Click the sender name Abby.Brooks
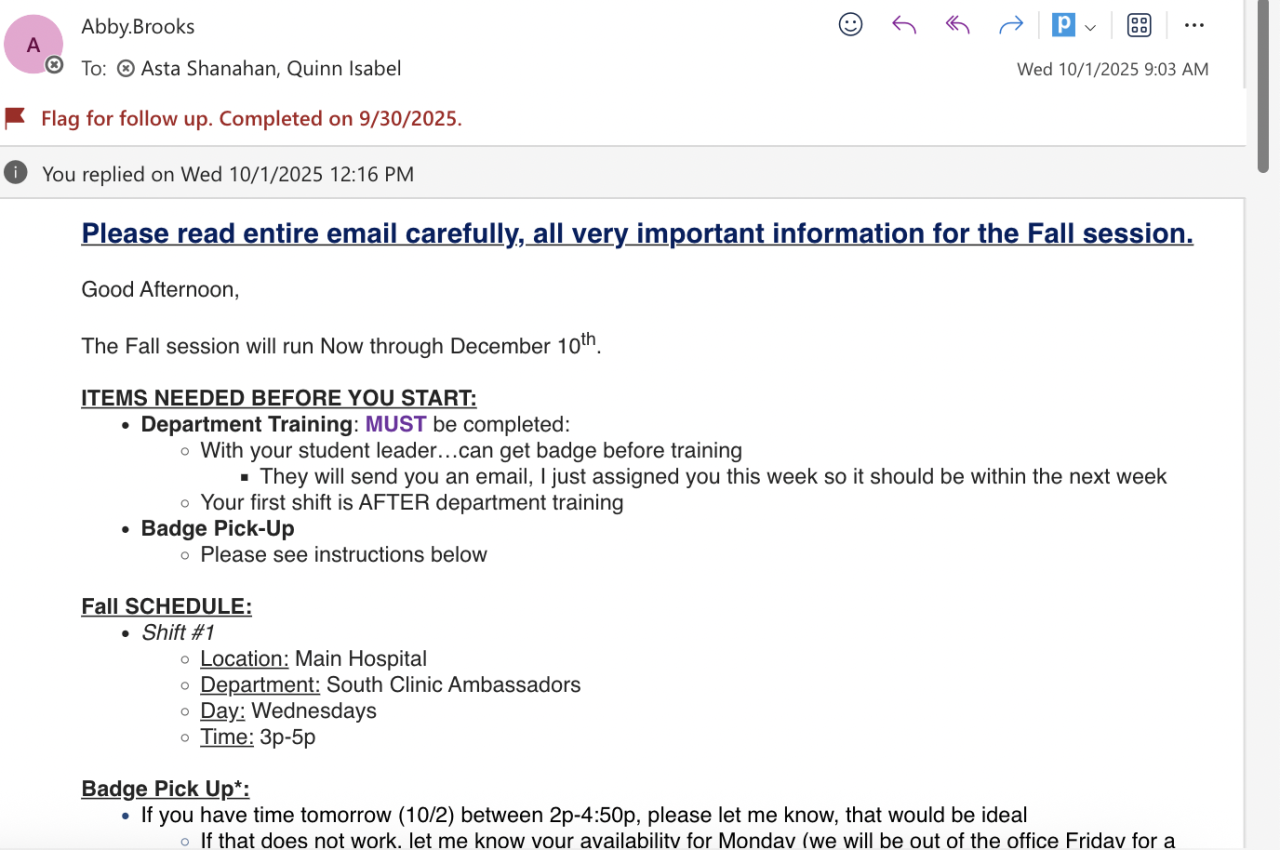 click(138, 27)
